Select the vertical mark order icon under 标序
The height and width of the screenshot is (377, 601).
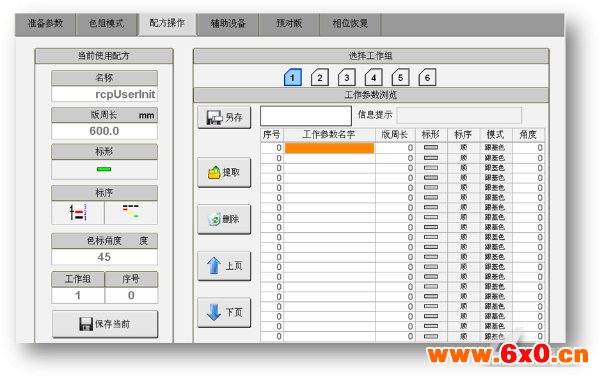[x=78, y=212]
